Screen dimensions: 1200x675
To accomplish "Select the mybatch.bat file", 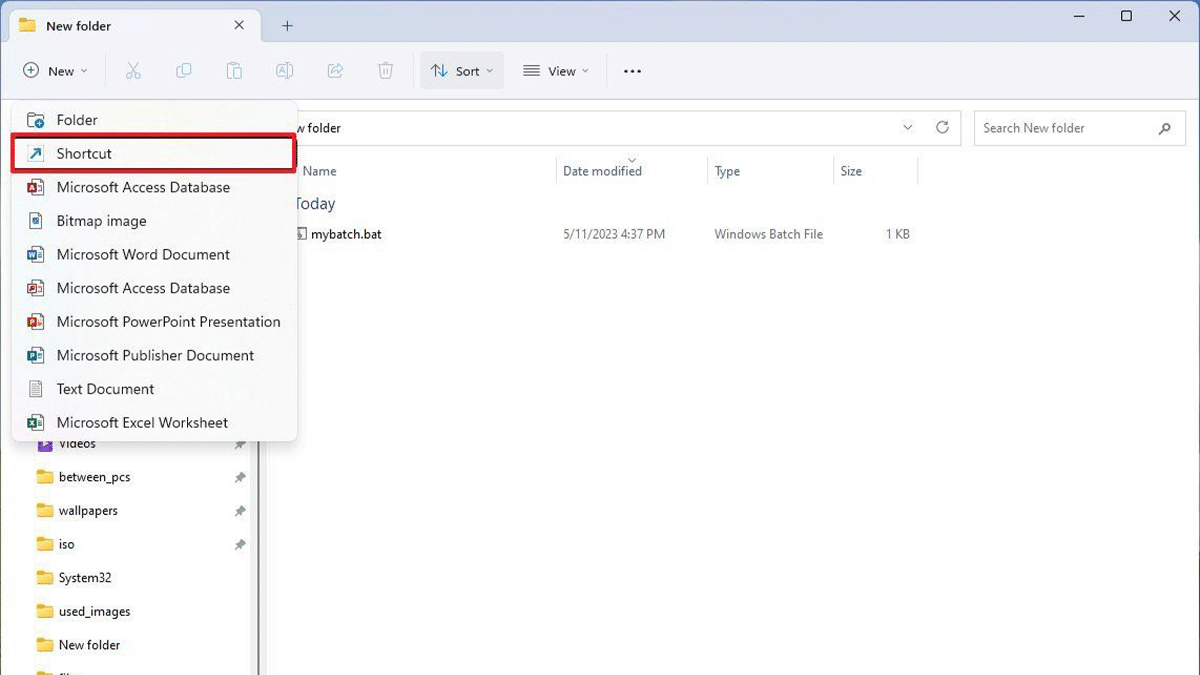I will pos(346,235).
